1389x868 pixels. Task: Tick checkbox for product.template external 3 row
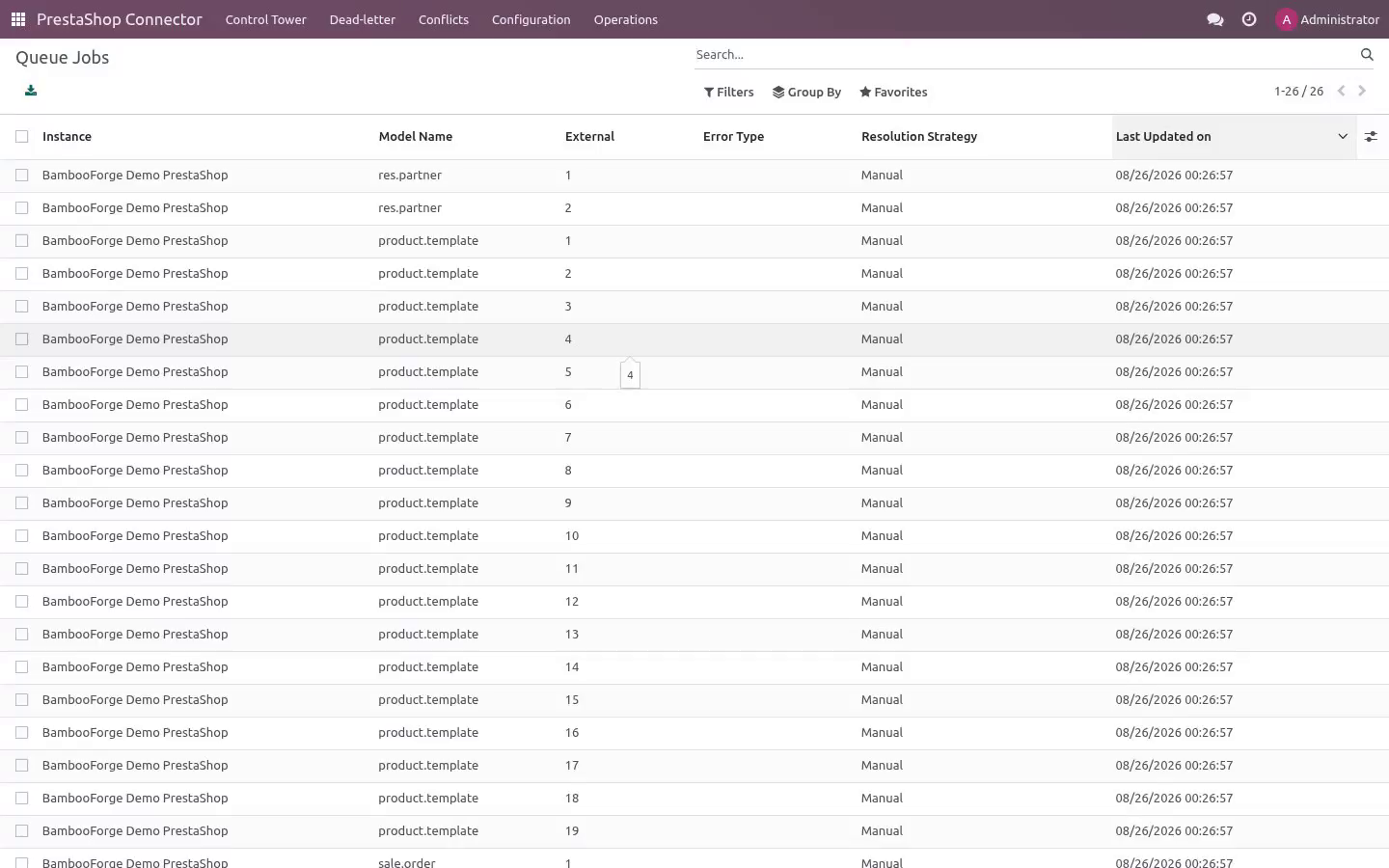point(22,307)
